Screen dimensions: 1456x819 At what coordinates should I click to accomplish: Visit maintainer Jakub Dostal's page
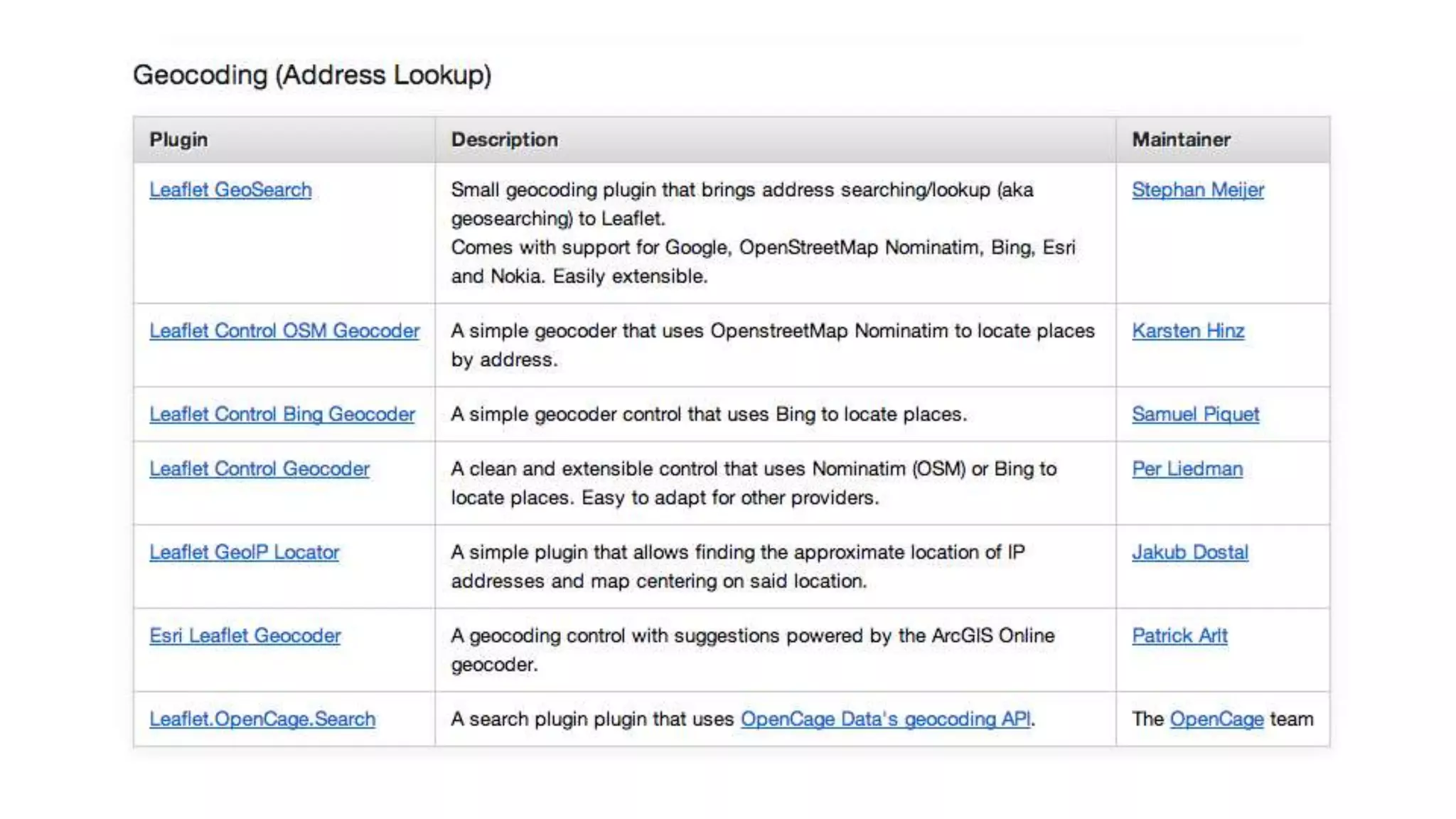pos(1189,552)
